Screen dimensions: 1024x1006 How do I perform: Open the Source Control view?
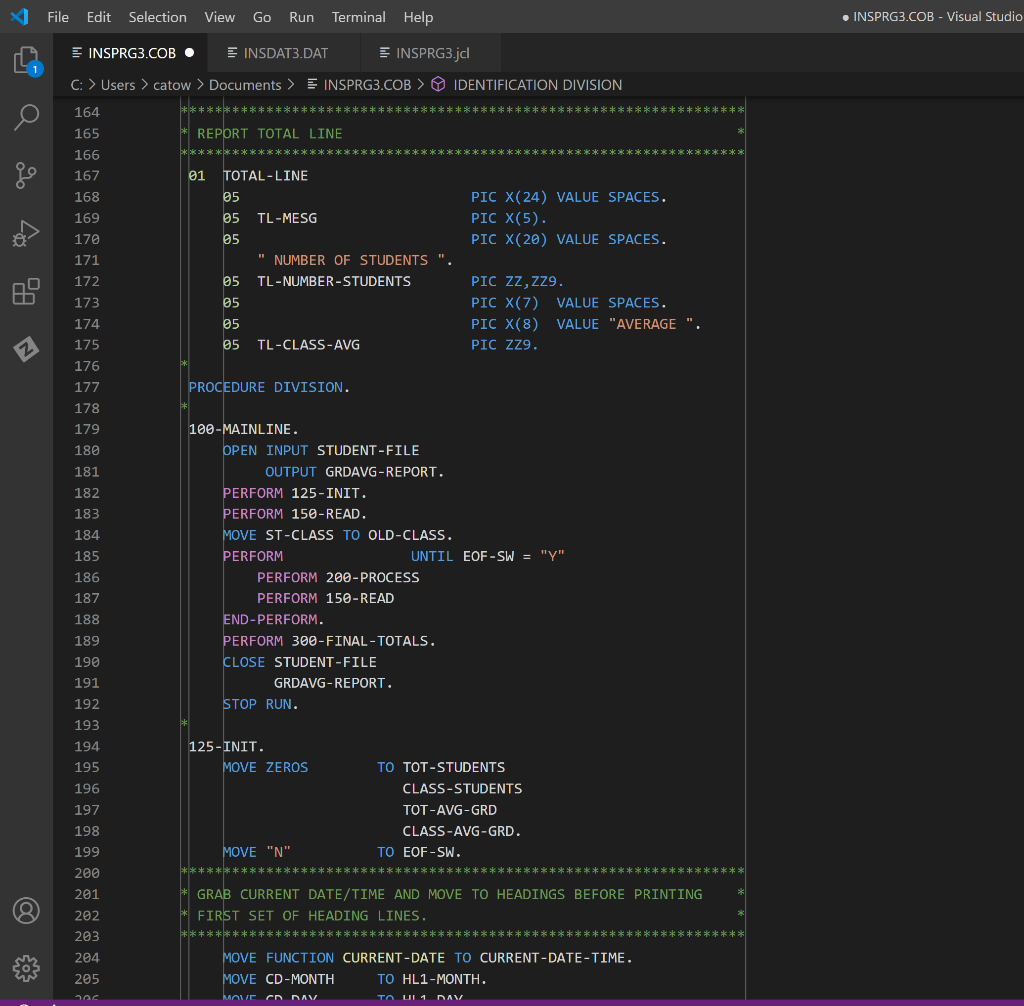coord(26,176)
